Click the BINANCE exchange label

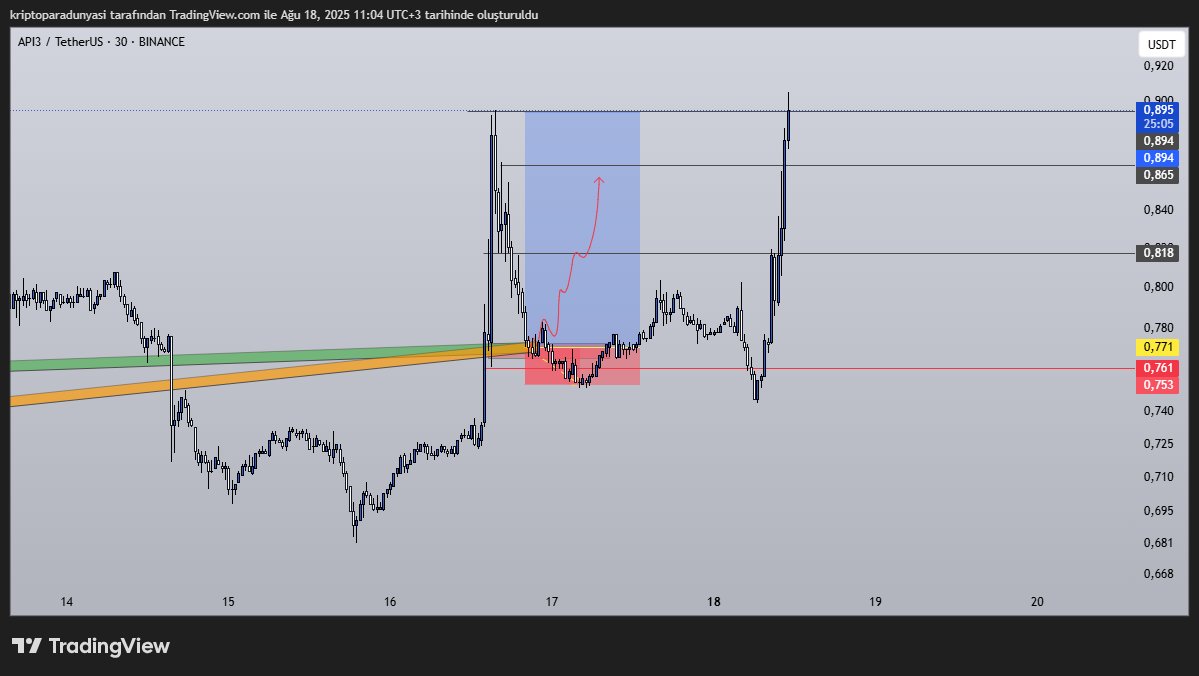coord(160,42)
